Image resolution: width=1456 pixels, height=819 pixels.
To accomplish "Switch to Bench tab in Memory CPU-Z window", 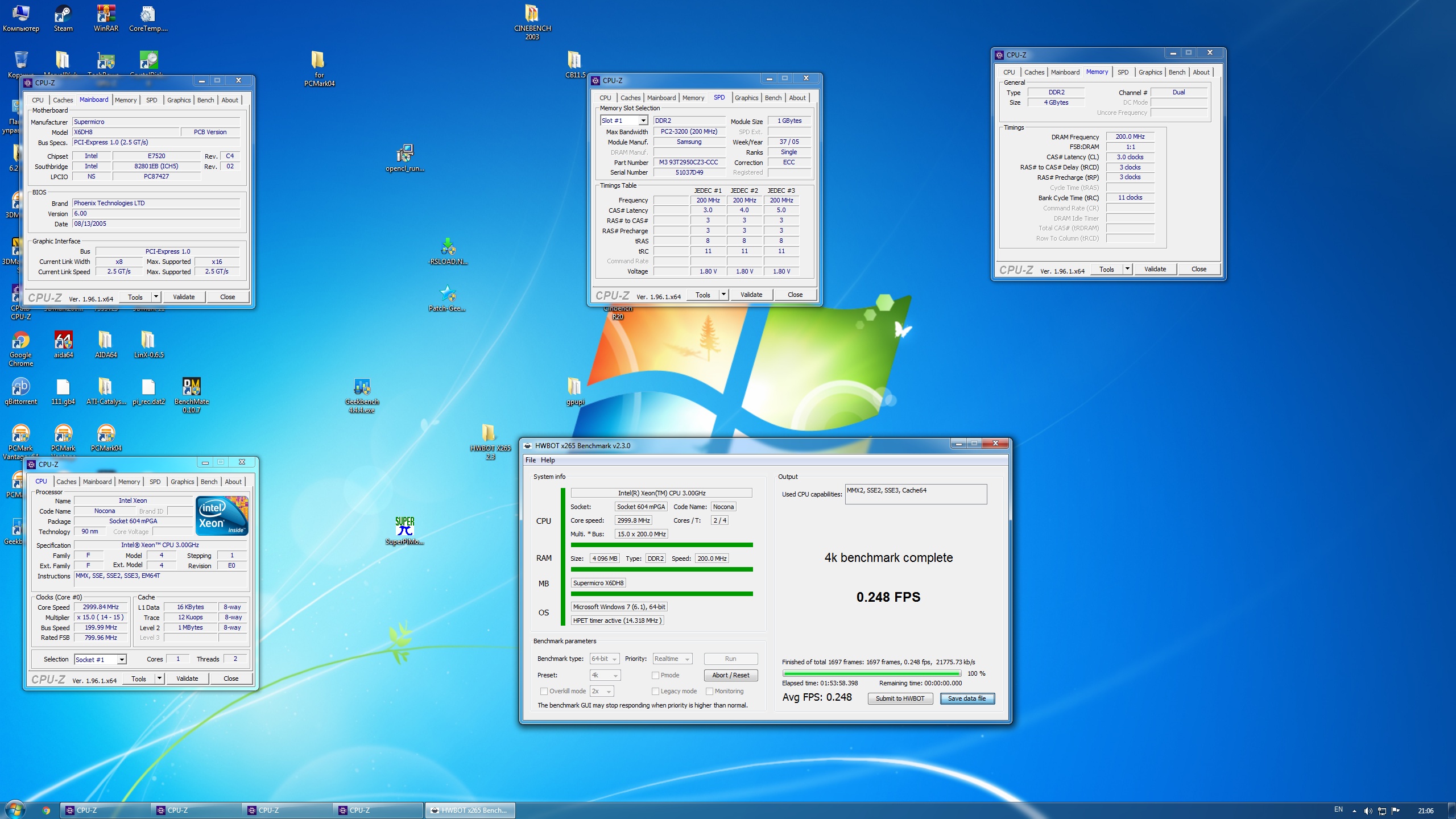I will click(1177, 72).
